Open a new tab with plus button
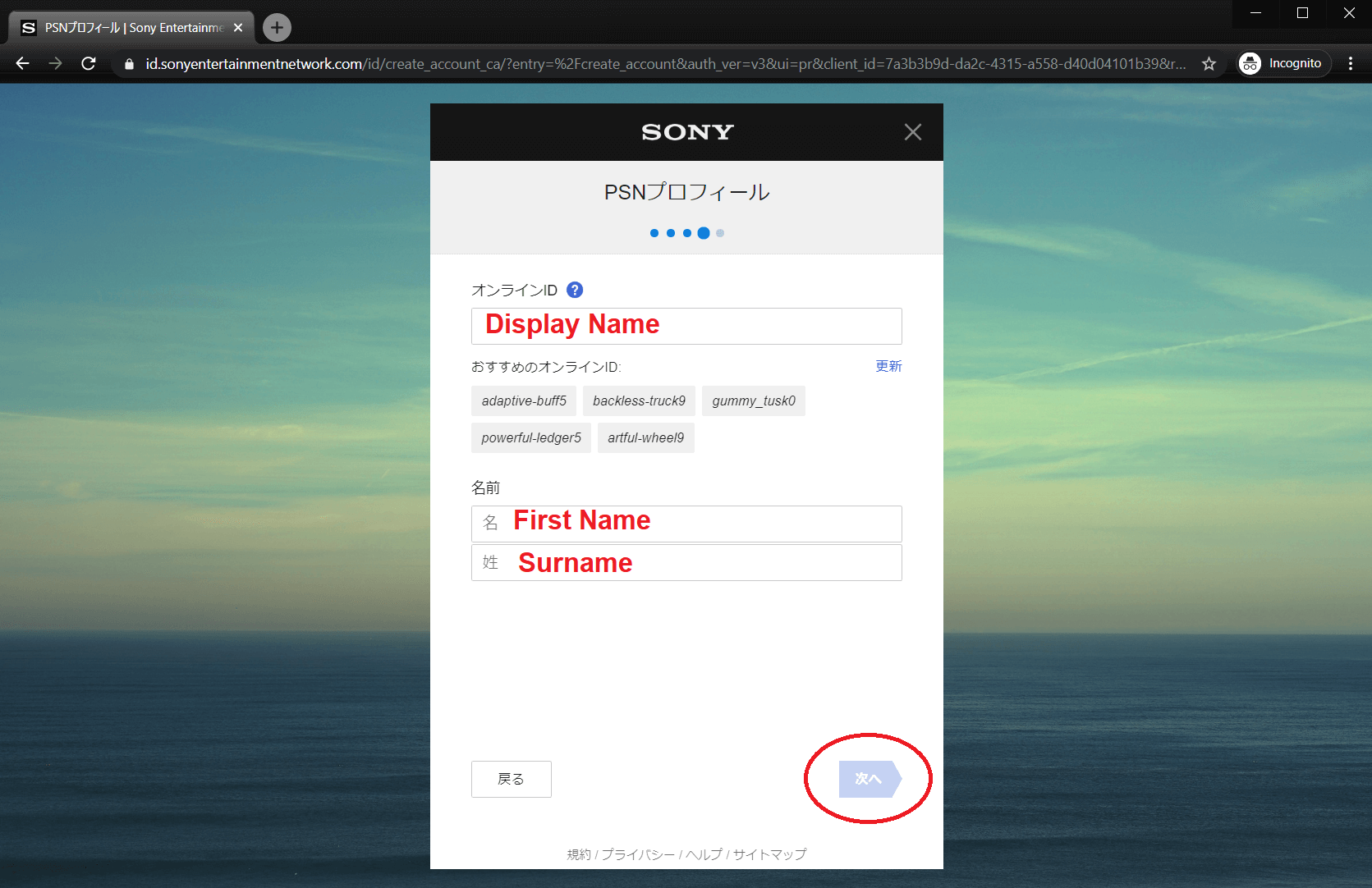 pyautogui.click(x=277, y=27)
